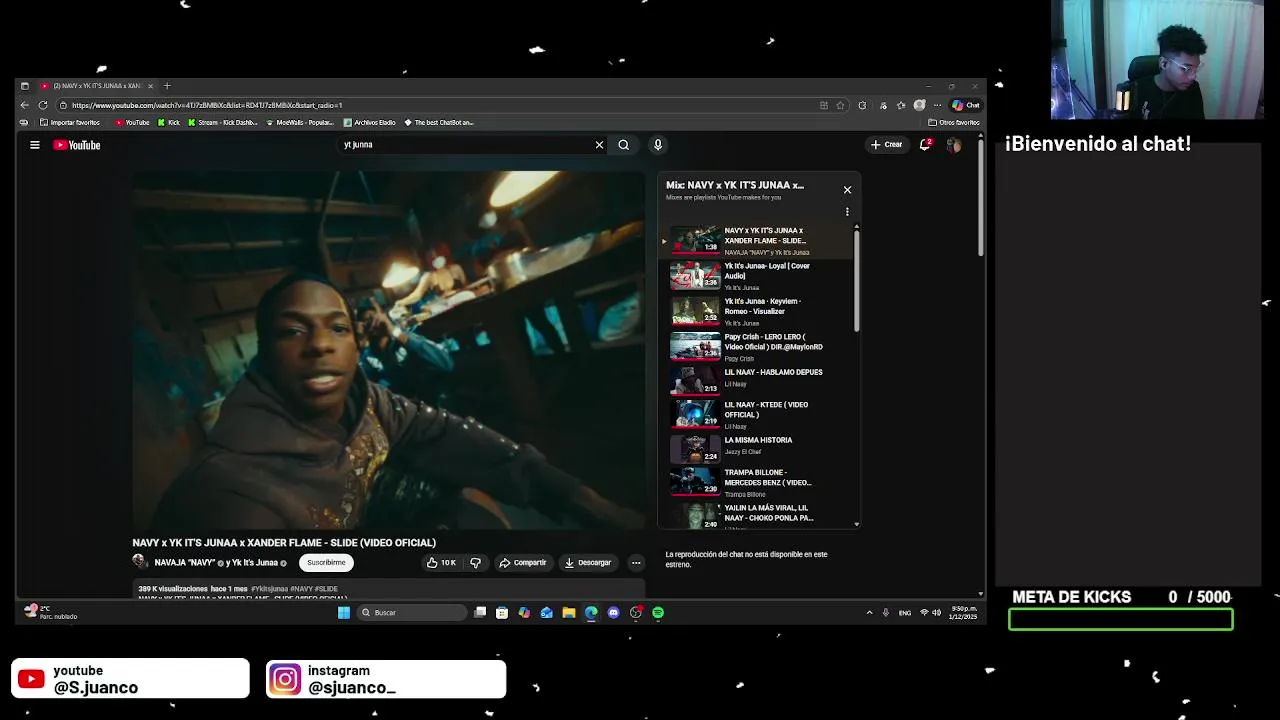1280x720 pixels.
Task: Expand the Otros favoritos folder
Action: [x=954, y=123]
